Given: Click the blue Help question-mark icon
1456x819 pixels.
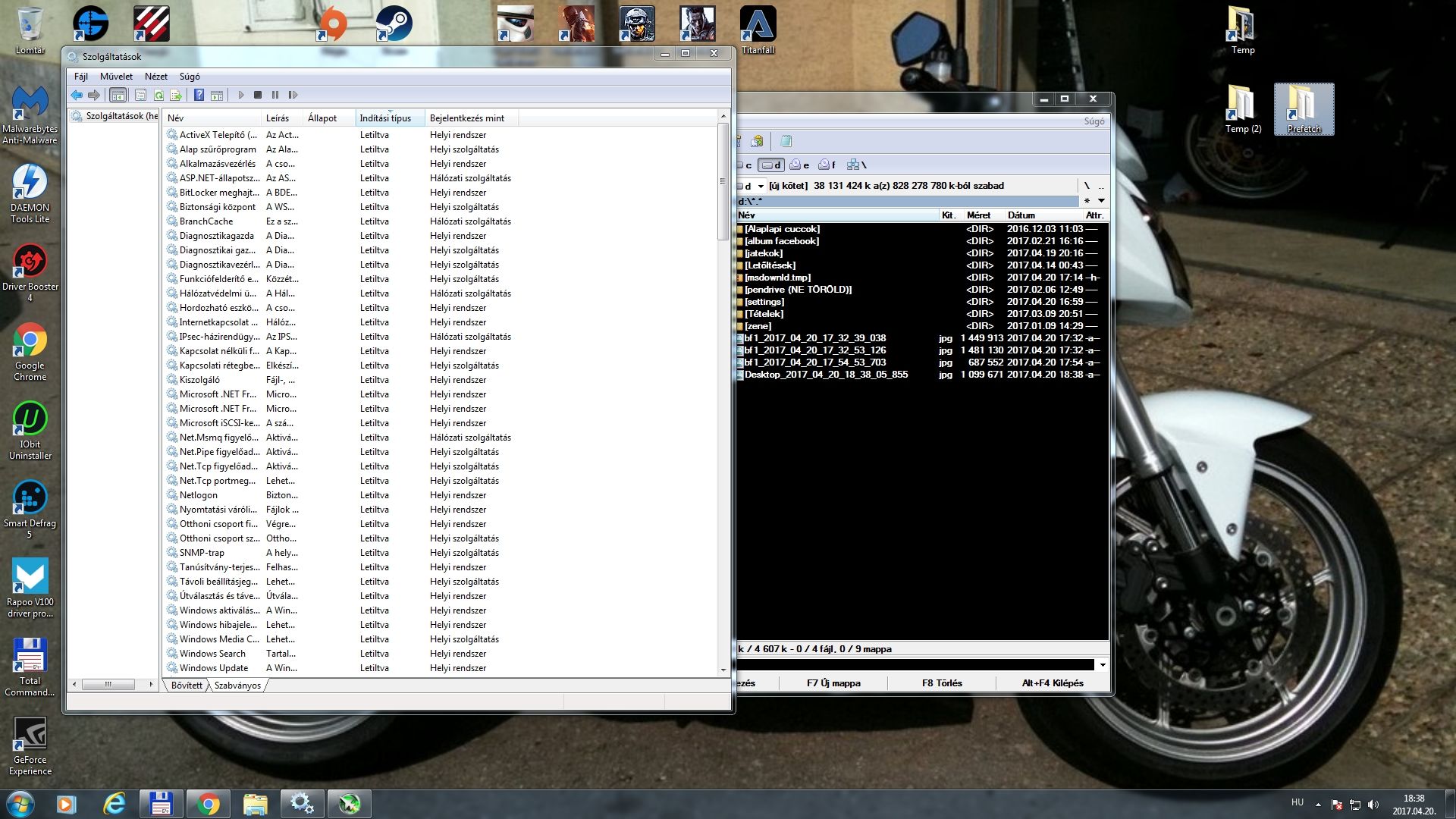Looking at the screenshot, I should point(199,95).
